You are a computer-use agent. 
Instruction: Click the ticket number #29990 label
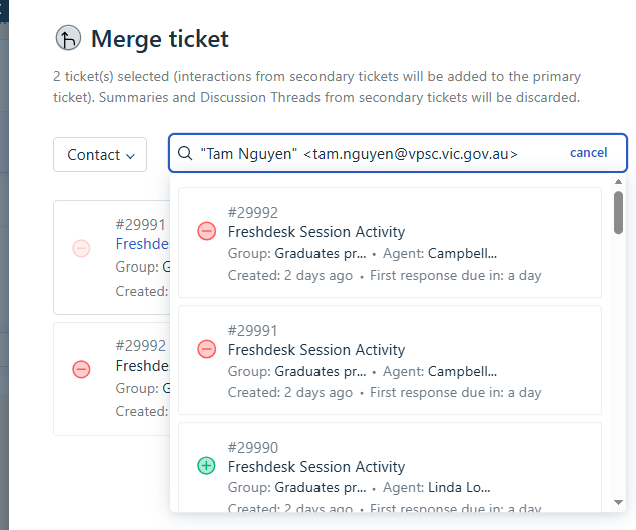click(x=253, y=448)
